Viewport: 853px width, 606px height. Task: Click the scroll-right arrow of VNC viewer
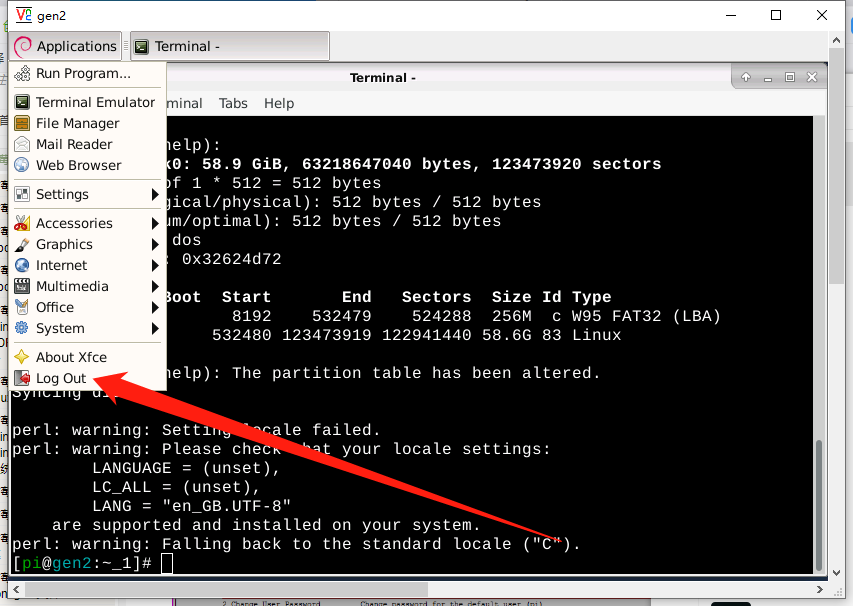pos(820,589)
